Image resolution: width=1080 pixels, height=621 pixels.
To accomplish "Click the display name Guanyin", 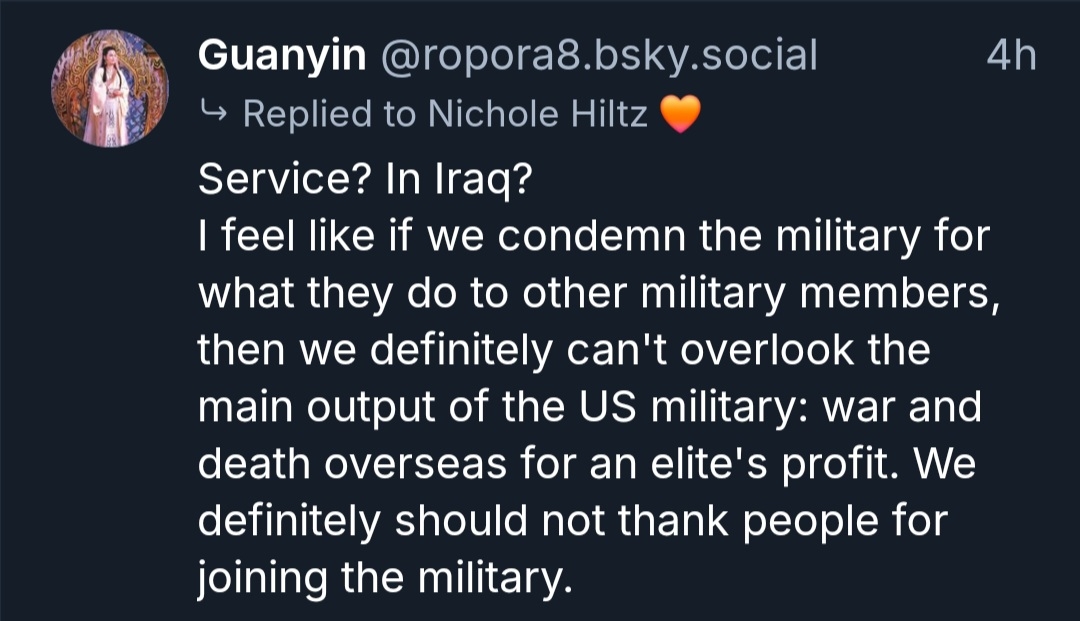I will tap(282, 56).
